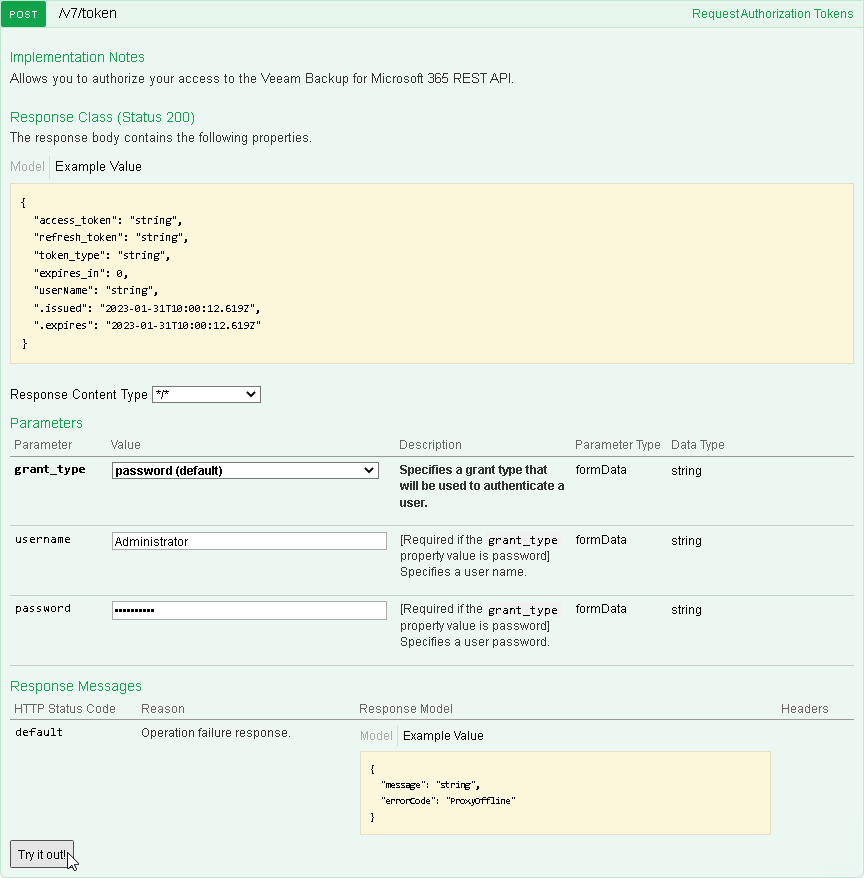The height and width of the screenshot is (878, 864).
Task: Click the HTTP Status Code column header
Action: click(x=64, y=709)
